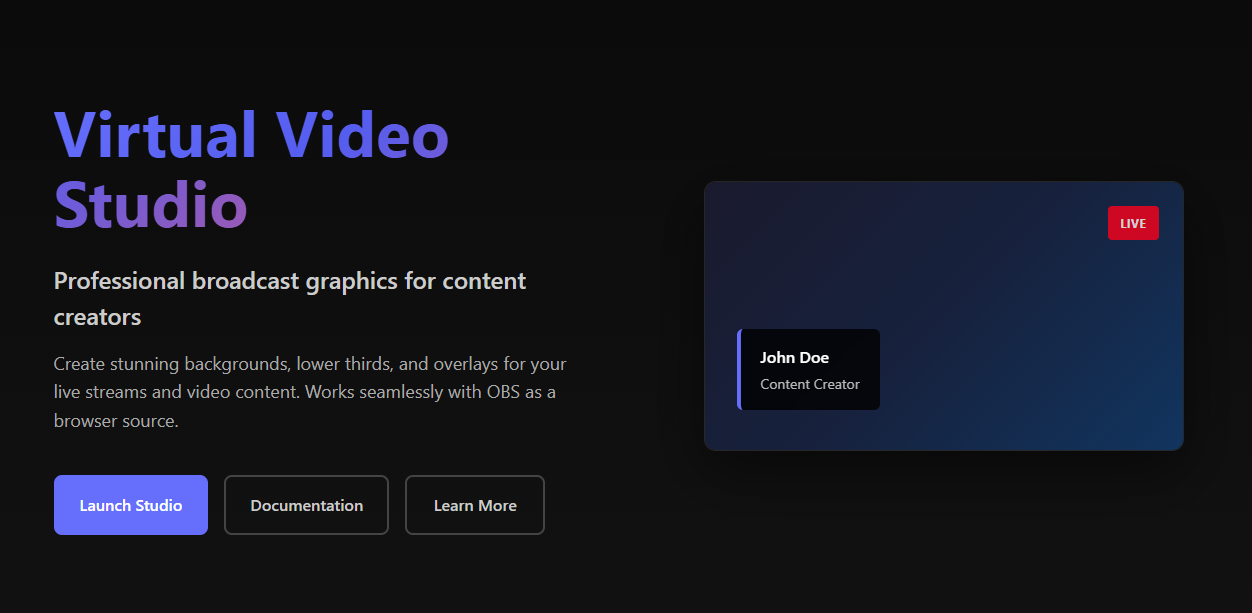Click the word "creators" in the tagline
This screenshot has width=1252, height=613.
point(97,318)
